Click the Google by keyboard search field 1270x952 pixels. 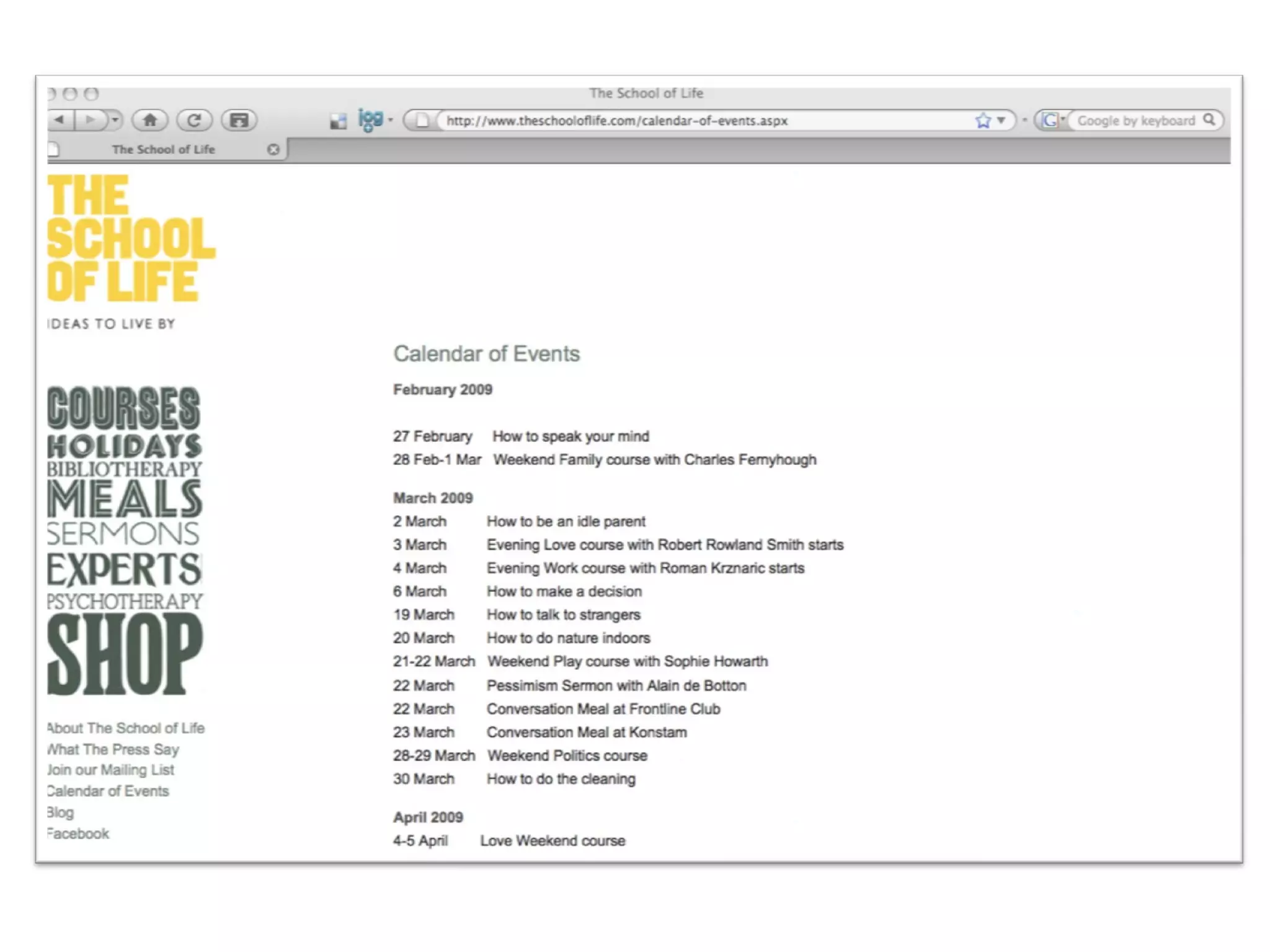coord(1135,120)
